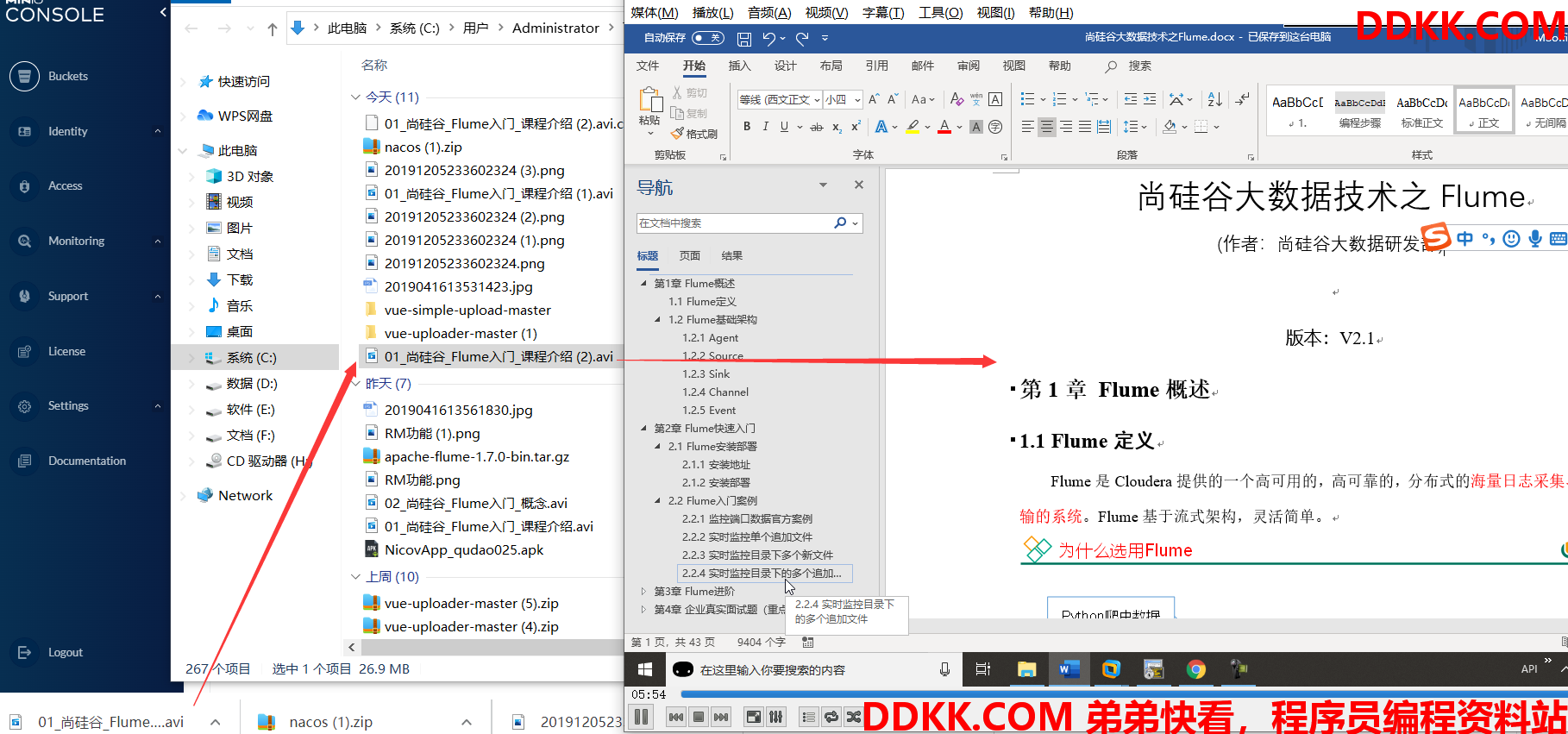The width and height of the screenshot is (1568, 734).
Task: Click the character border icon
Action: pos(995,99)
